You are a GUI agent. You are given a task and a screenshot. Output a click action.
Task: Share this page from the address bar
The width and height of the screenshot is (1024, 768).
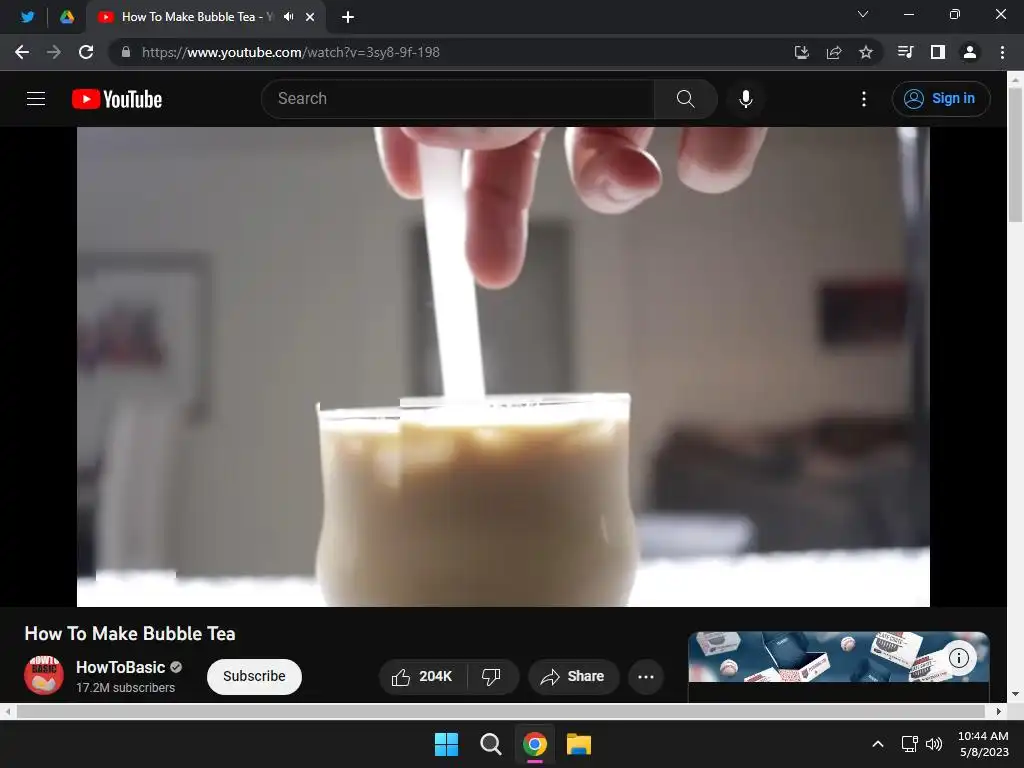click(834, 52)
